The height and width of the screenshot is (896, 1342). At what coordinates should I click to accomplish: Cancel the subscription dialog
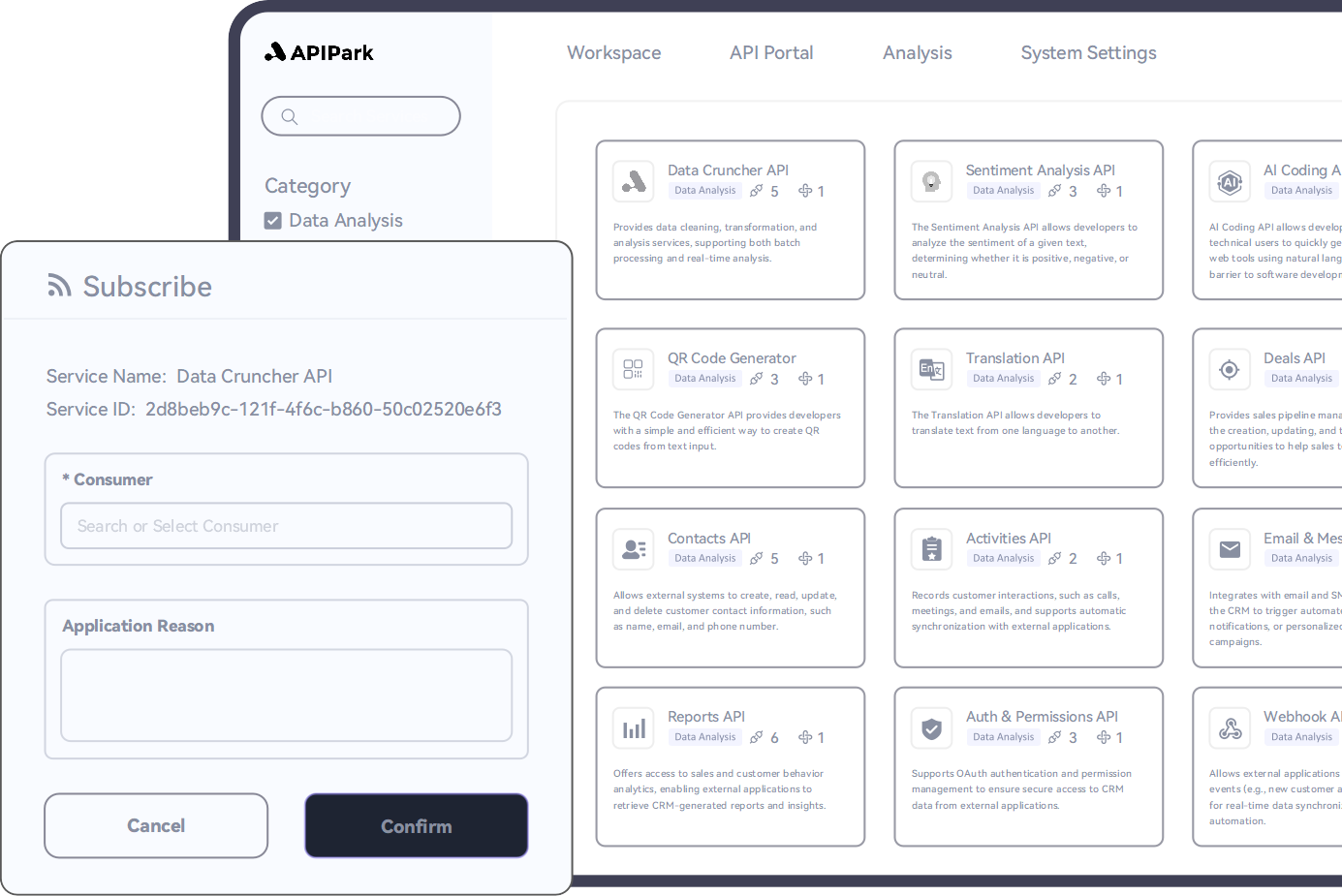156,825
